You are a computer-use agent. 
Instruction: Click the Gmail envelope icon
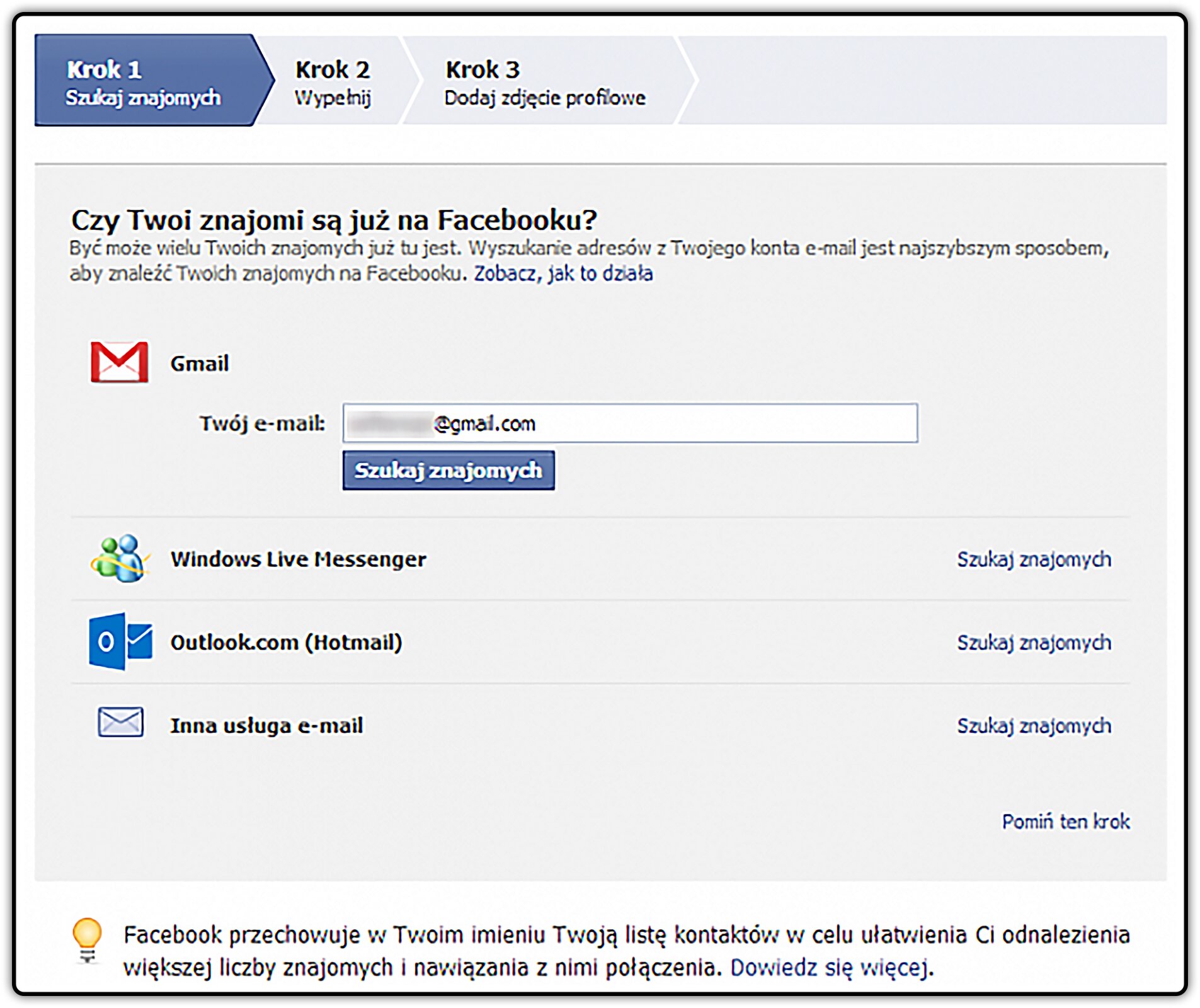pyautogui.click(x=120, y=362)
